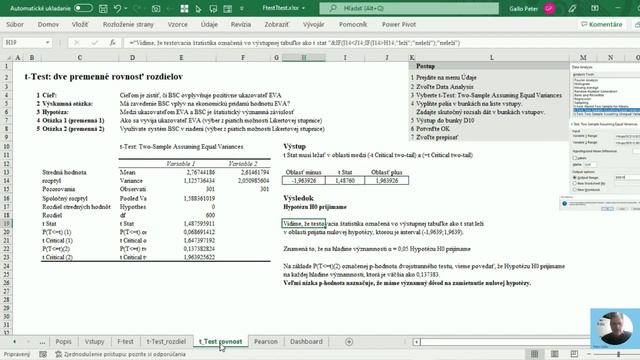Click the Enter checkmark formula bar icon
640x360 pixels.
pyautogui.click(x=95, y=42)
